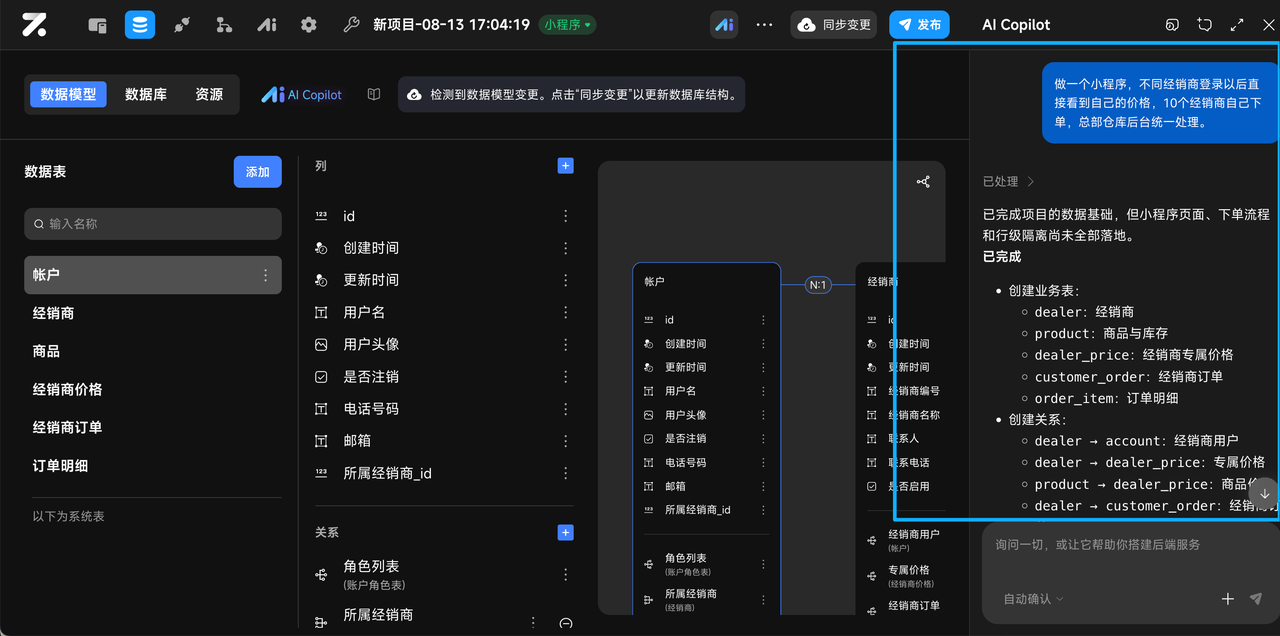
Task: Click the 帐户 card title on the canvas
Action: (x=654, y=282)
